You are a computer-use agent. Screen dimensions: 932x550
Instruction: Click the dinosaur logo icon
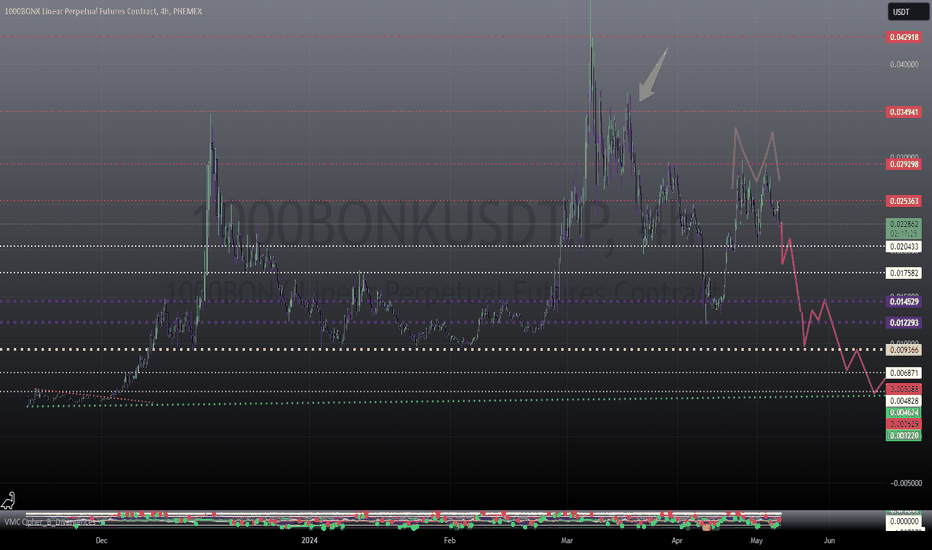(8, 501)
